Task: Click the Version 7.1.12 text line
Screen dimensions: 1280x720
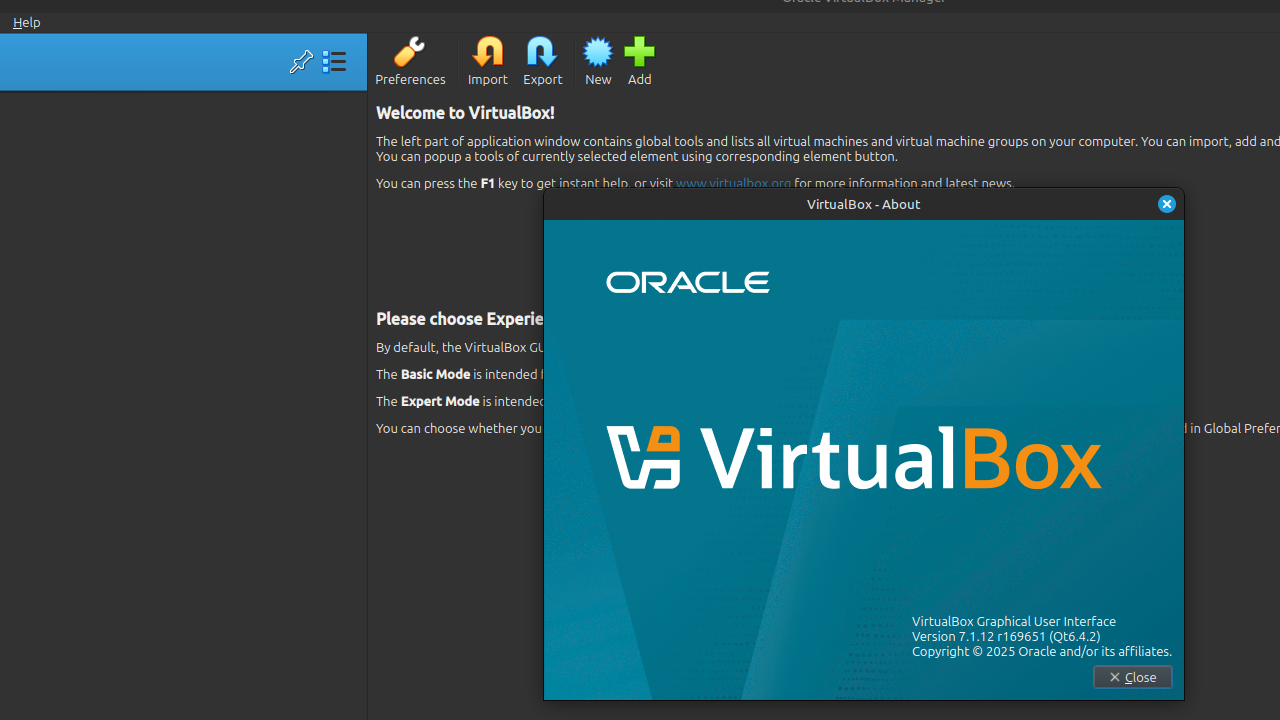Action: 1005,636
